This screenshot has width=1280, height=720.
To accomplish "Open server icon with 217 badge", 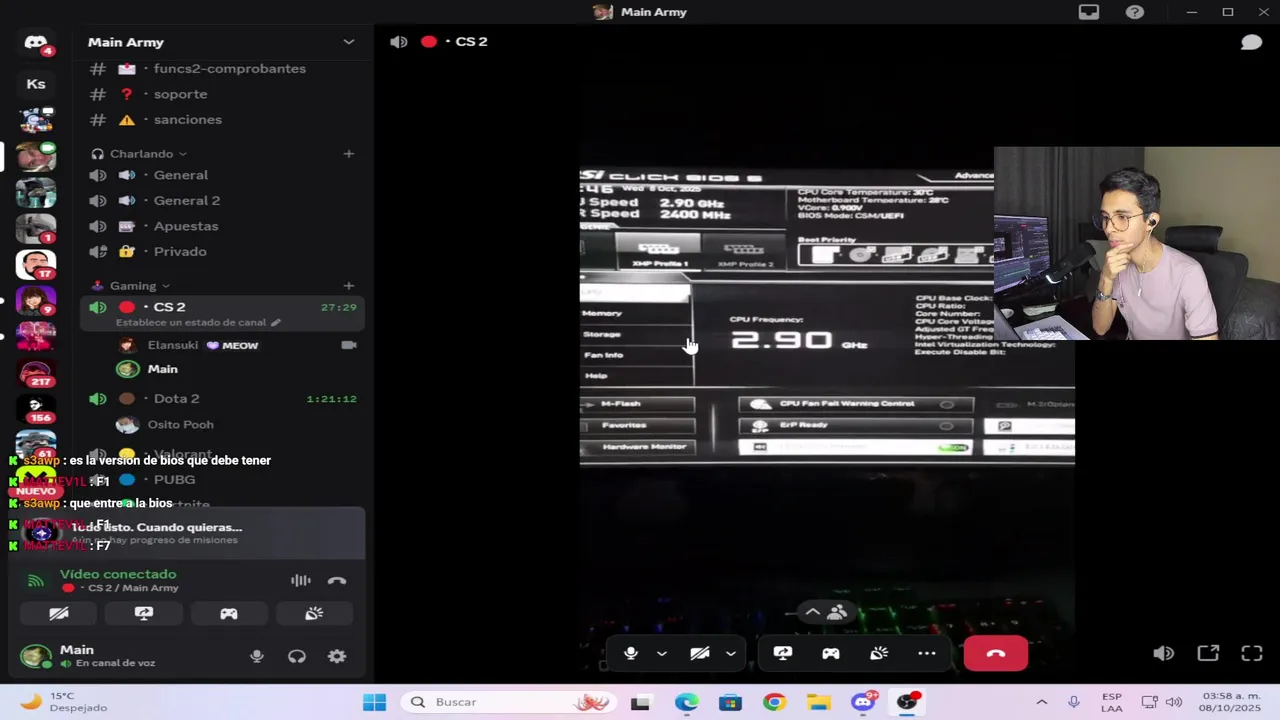I will 36,373.
